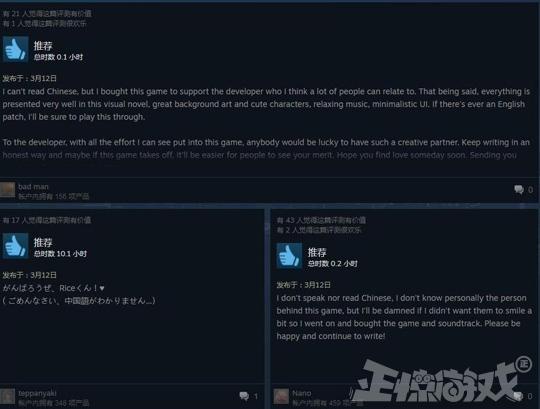The width and height of the screenshot is (540, 409).
Task: Click the thumbs-up icon on Nano's review
Action: pyautogui.click(x=289, y=256)
